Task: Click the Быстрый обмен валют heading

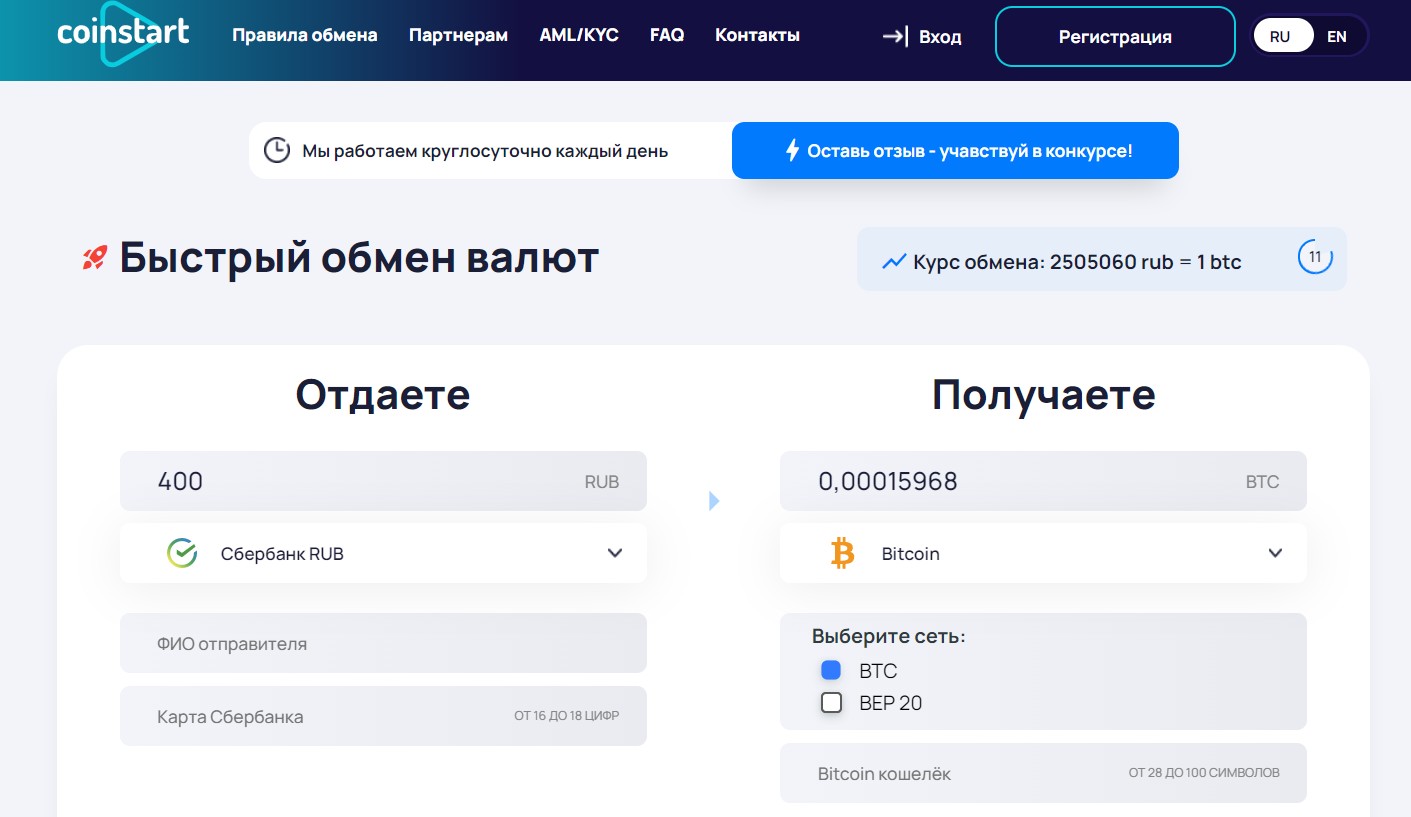Action: click(x=359, y=258)
